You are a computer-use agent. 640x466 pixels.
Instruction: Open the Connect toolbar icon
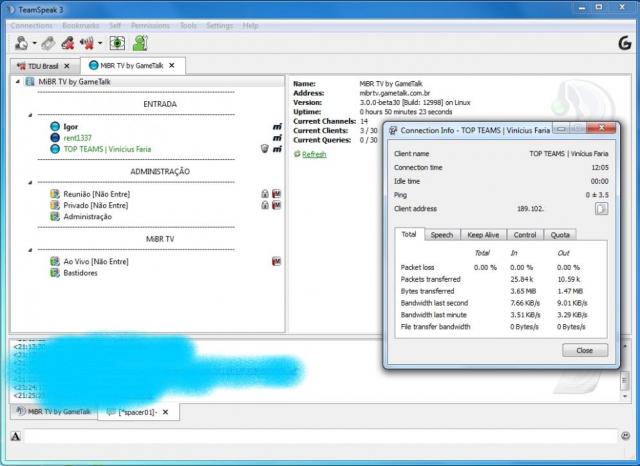pyautogui.click(x=21, y=43)
